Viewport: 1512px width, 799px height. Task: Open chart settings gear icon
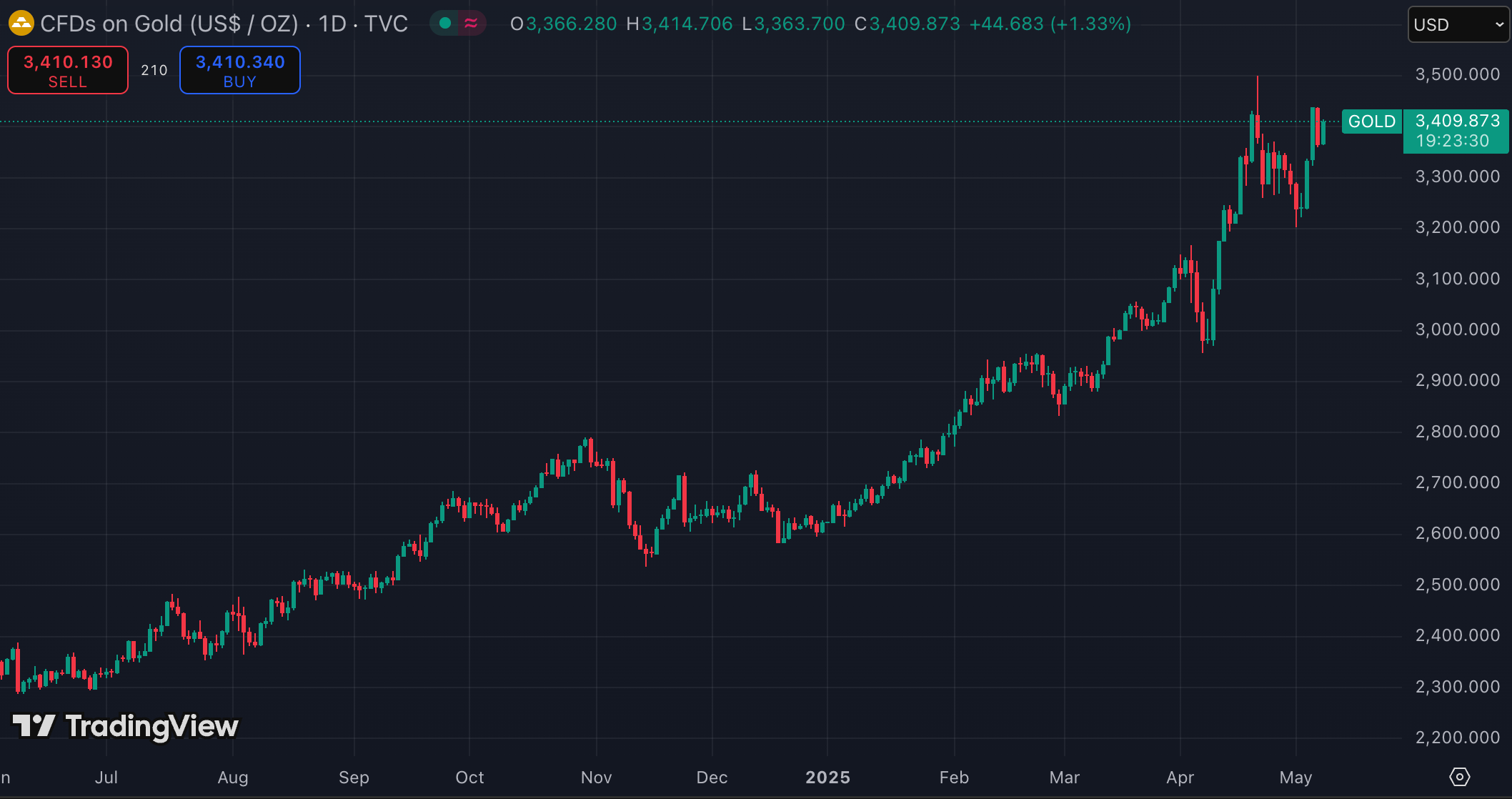click(1459, 777)
